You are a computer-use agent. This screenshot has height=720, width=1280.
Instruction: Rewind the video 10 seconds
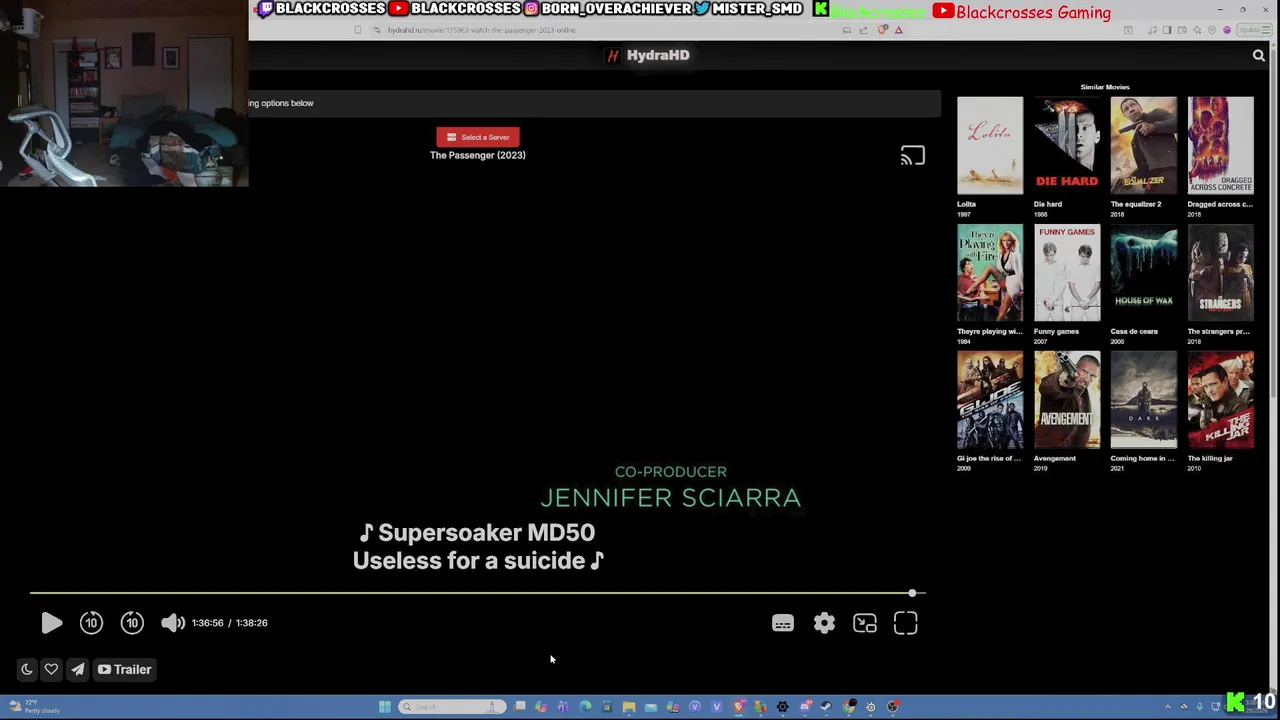(x=91, y=623)
